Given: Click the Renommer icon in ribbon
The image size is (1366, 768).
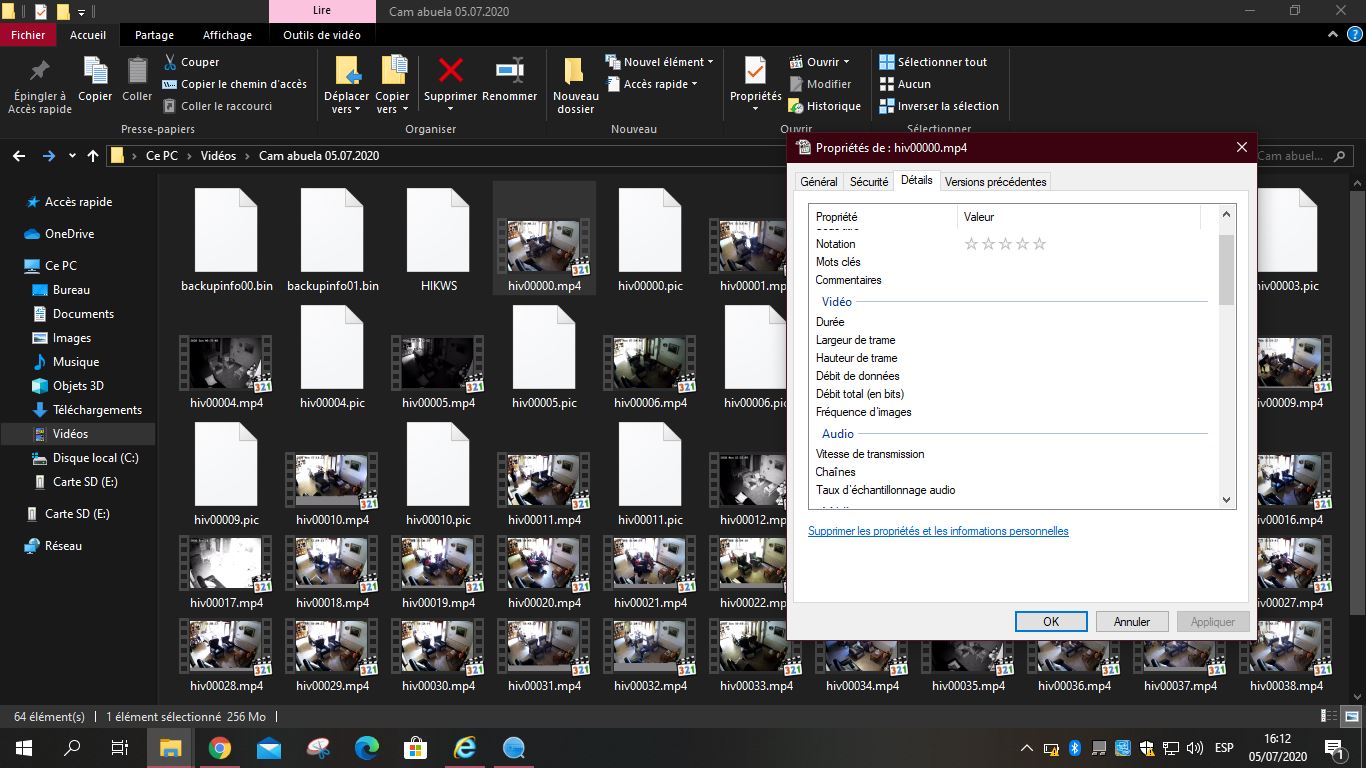Looking at the screenshot, I should 510,71.
